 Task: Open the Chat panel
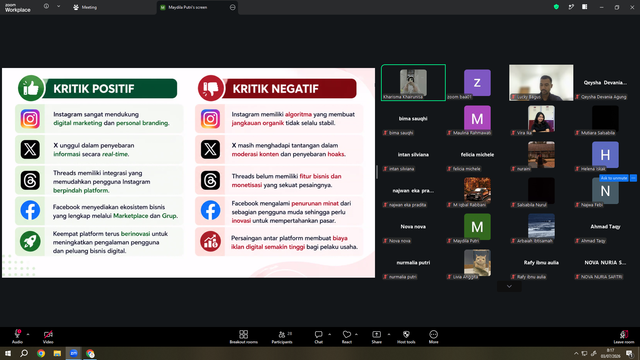(x=318, y=337)
